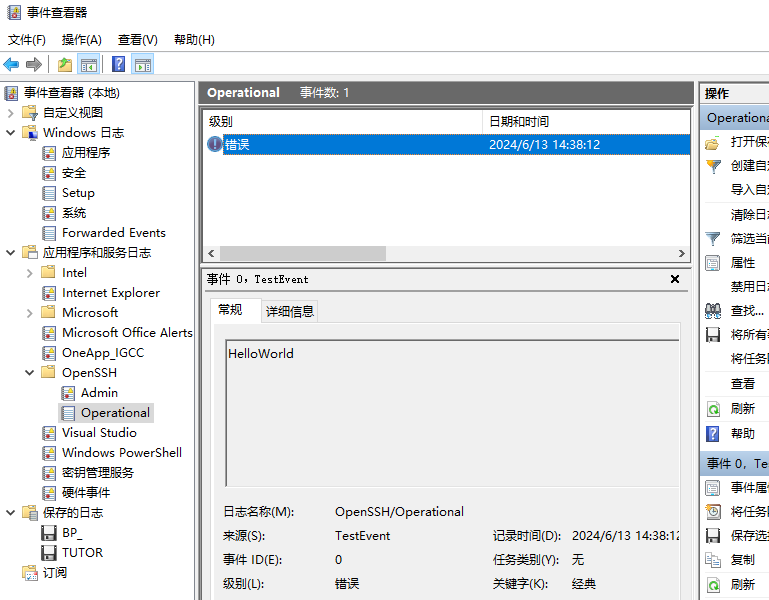
Task: Click the Up one level folder icon
Action: (64, 64)
